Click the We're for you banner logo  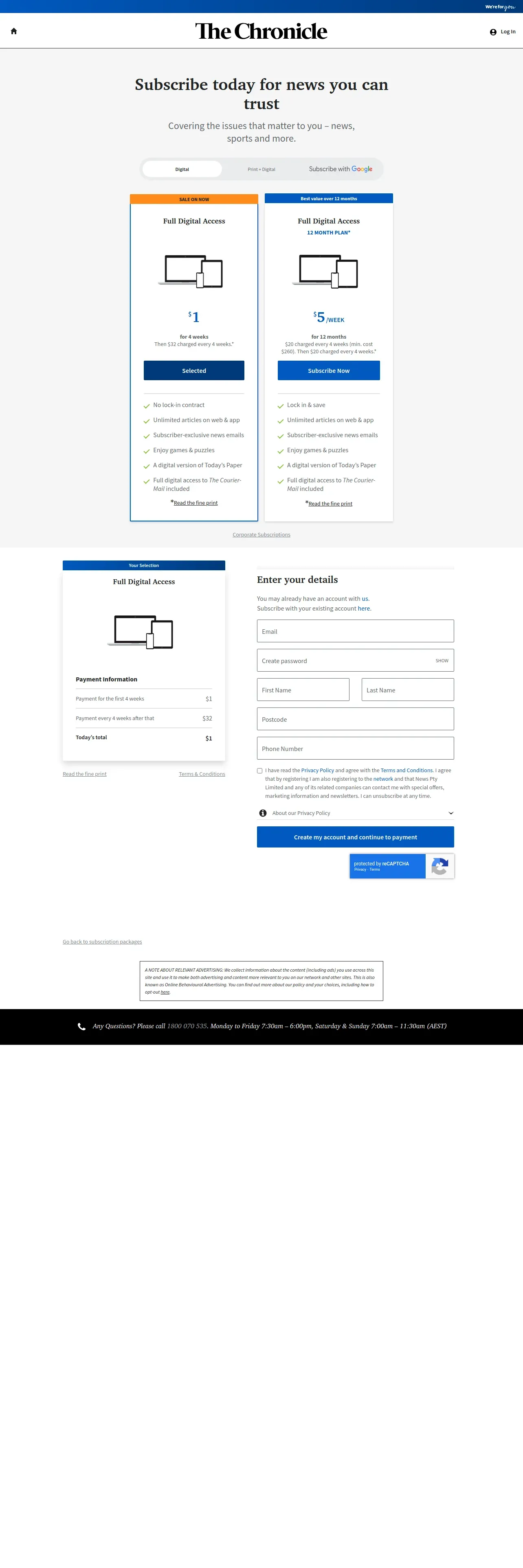pos(500,7)
